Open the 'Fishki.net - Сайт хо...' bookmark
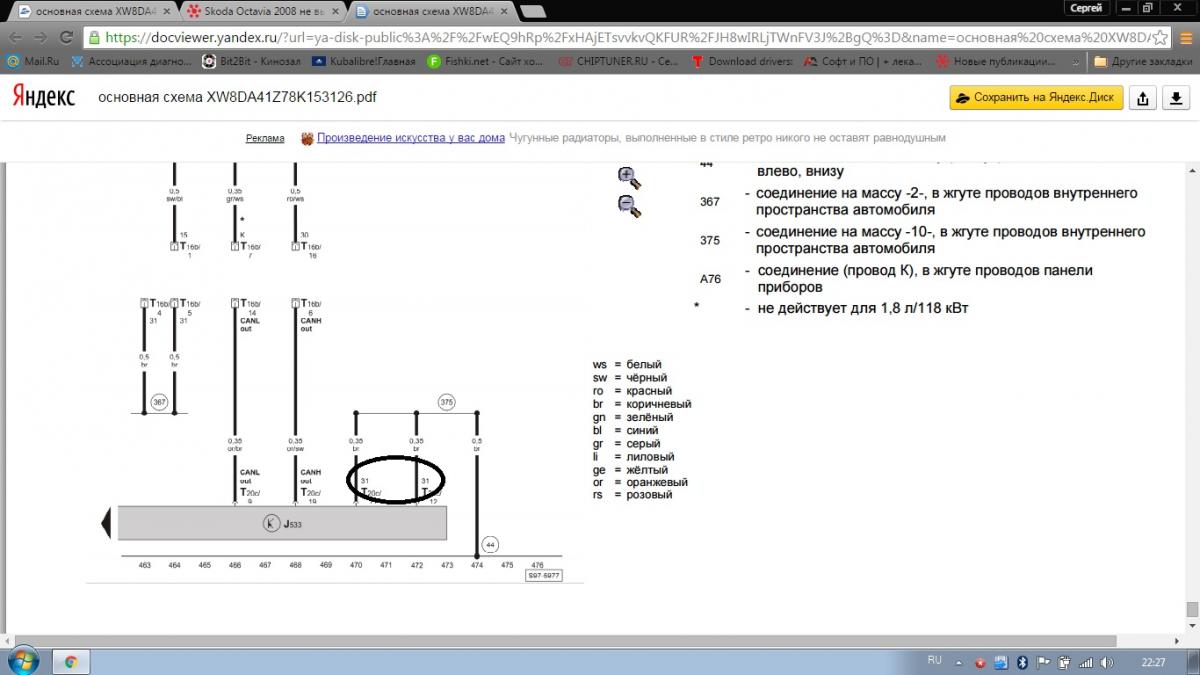This screenshot has width=1200, height=675. [484, 61]
